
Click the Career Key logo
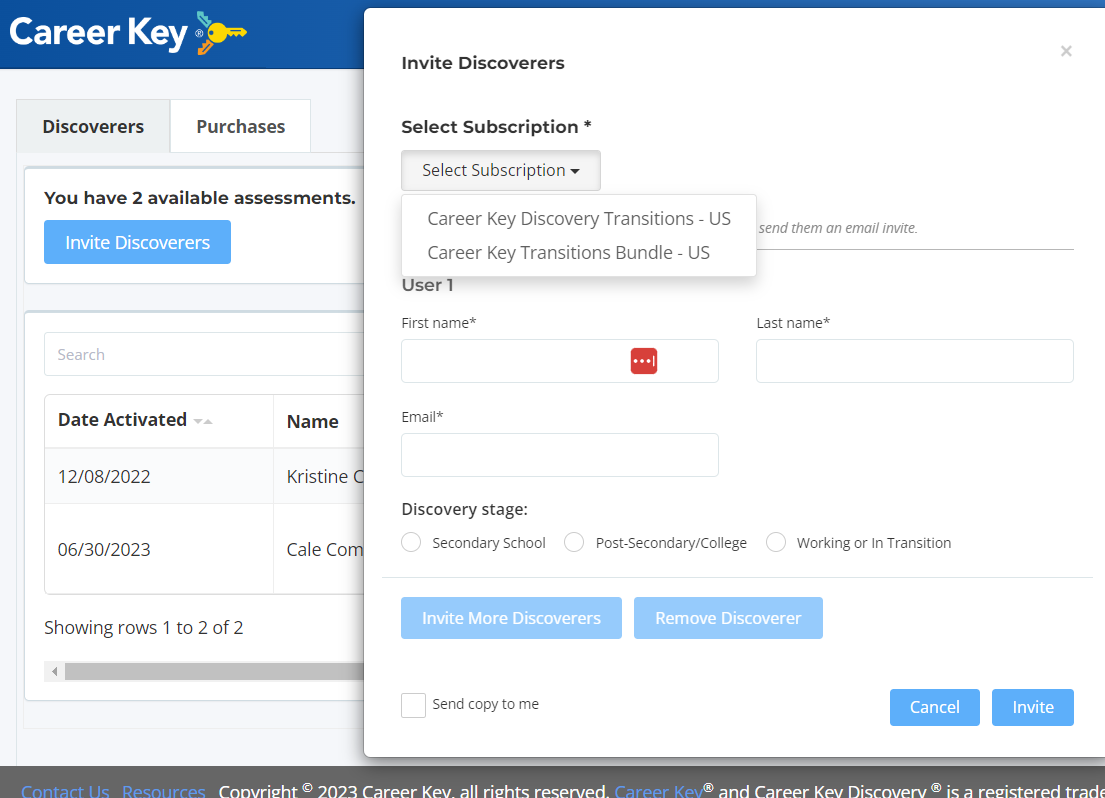128,33
